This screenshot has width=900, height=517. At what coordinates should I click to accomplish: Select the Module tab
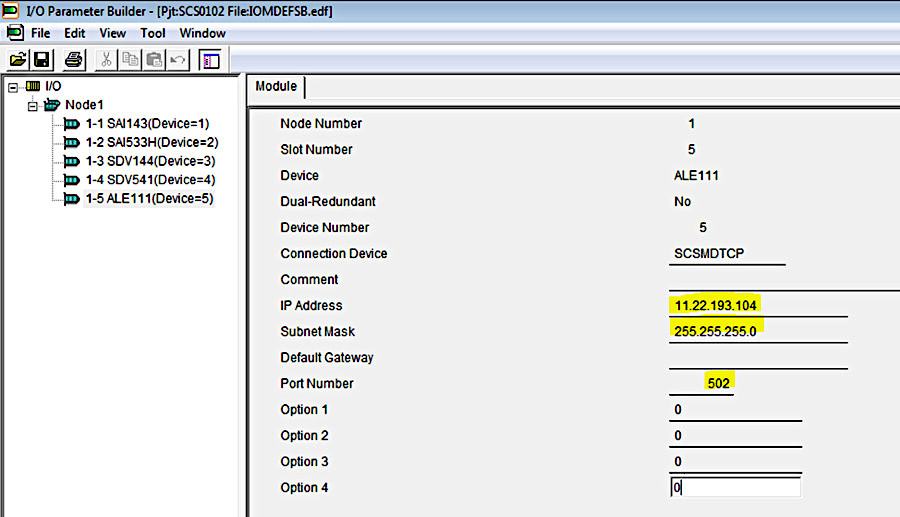[x=276, y=87]
